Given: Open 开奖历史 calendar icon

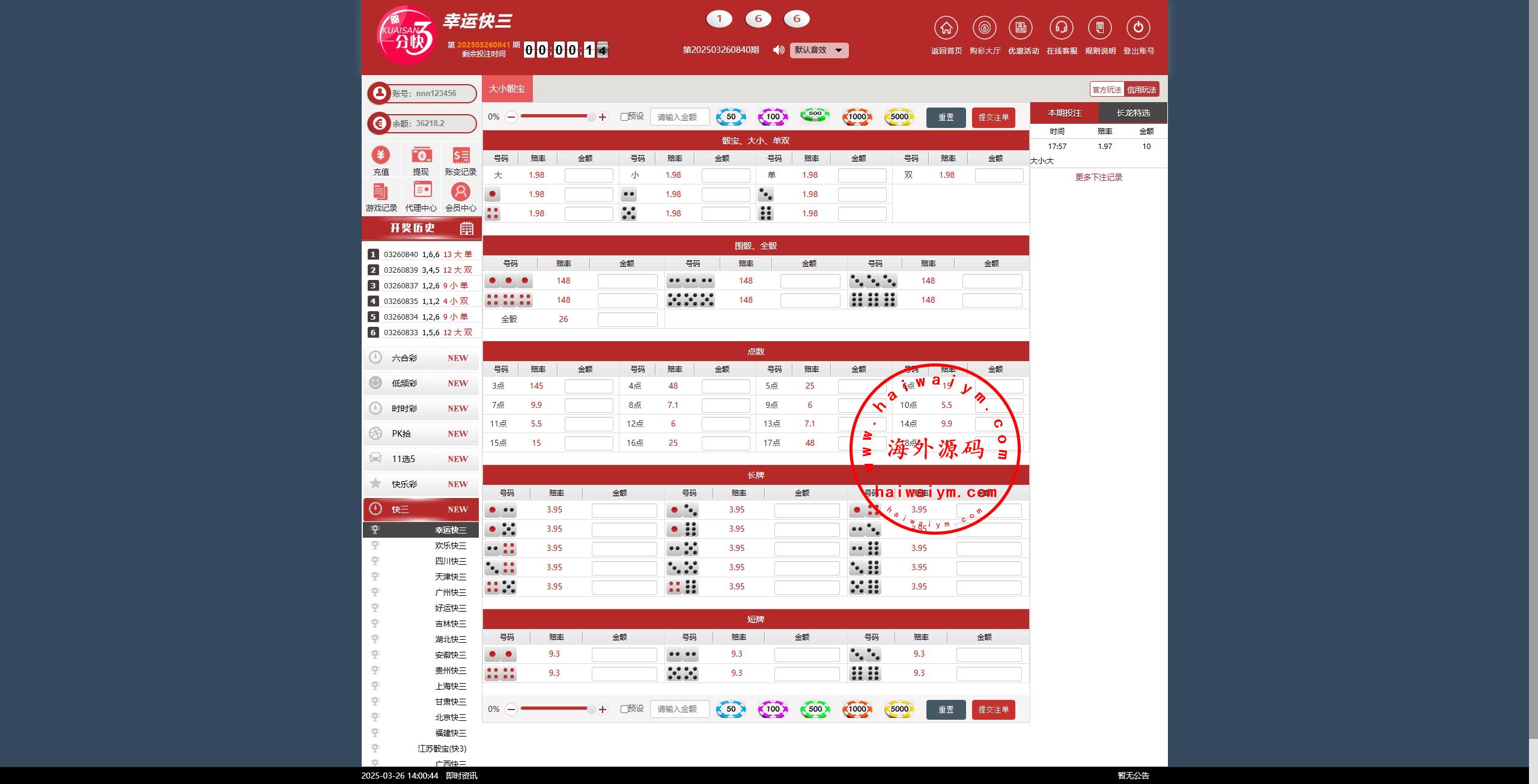Looking at the screenshot, I should [x=466, y=228].
